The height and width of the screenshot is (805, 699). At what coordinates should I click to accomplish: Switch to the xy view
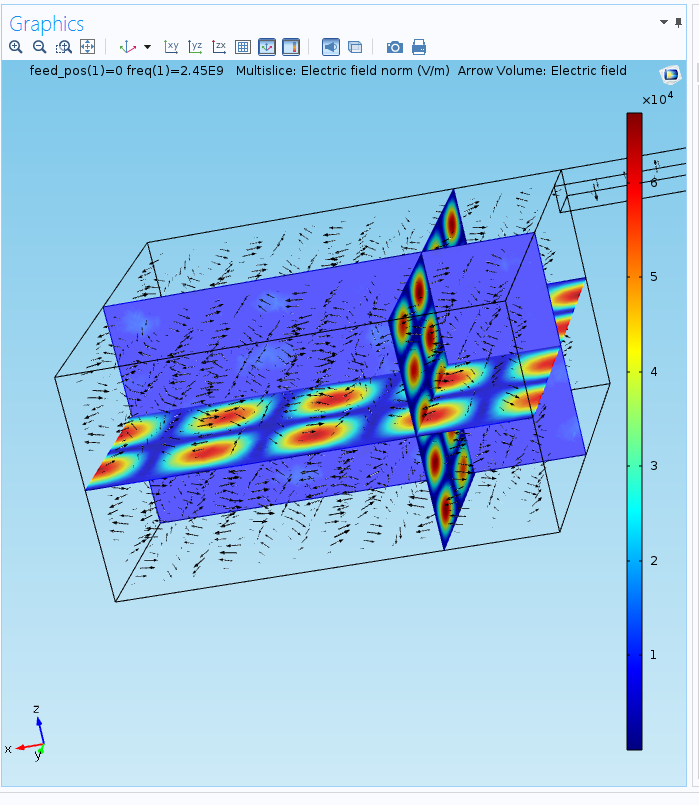(x=171, y=47)
